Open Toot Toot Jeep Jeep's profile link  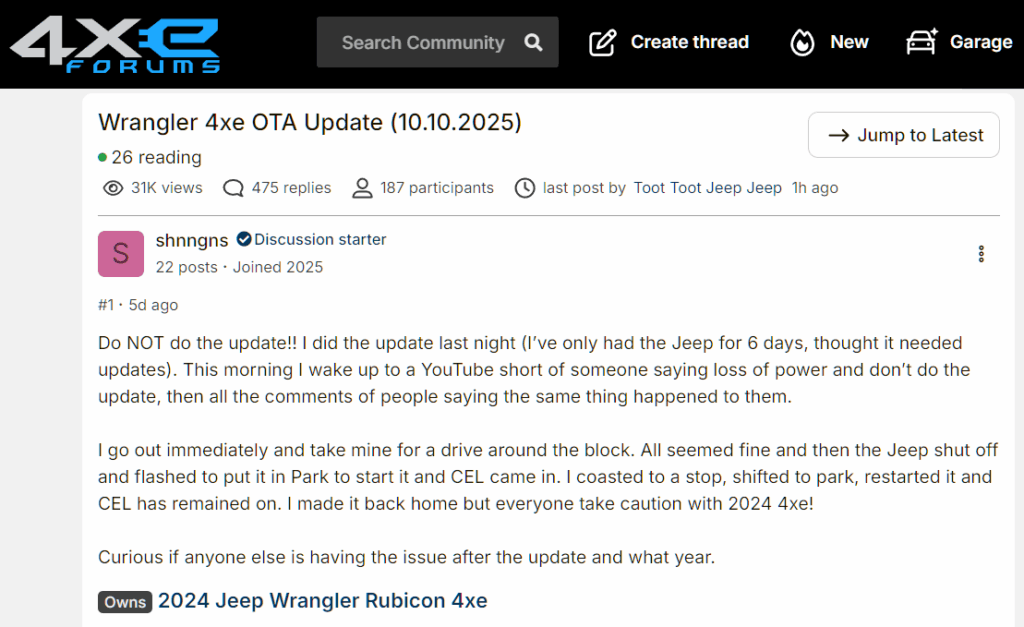707,188
